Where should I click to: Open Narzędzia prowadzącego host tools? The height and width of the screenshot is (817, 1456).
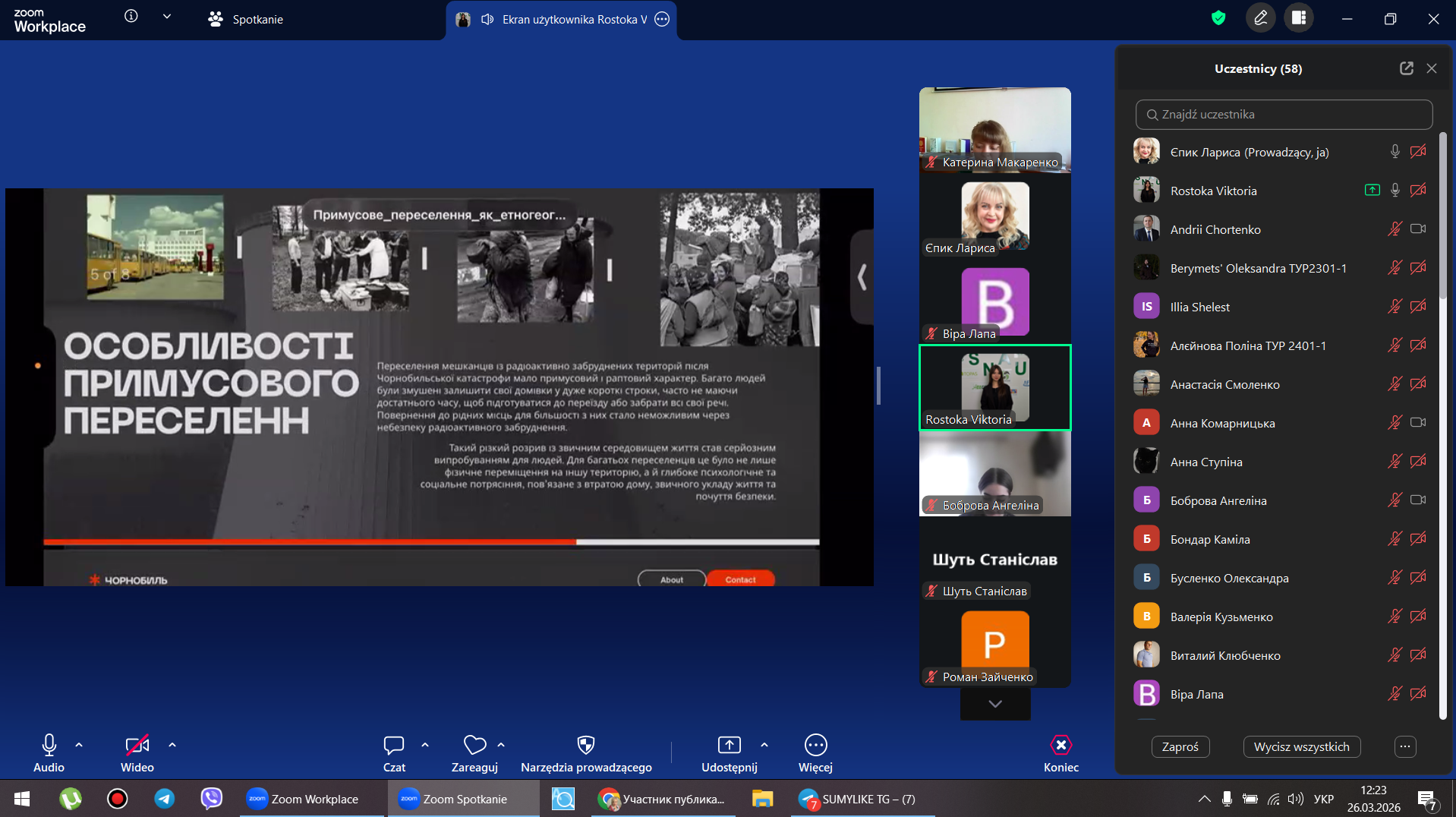585,746
